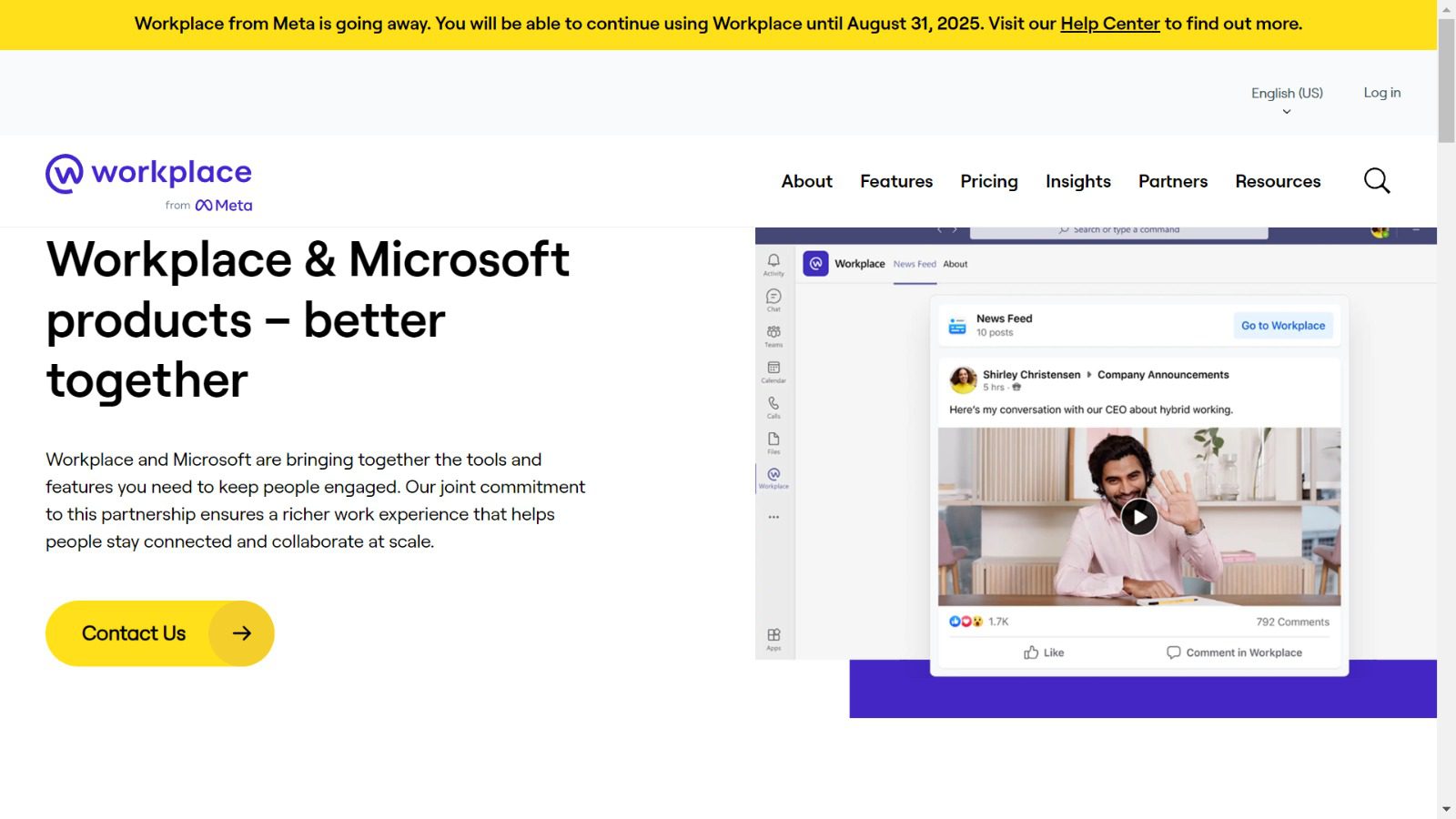Click Go to Workplace button
The width and height of the screenshot is (1456, 819).
tap(1283, 325)
